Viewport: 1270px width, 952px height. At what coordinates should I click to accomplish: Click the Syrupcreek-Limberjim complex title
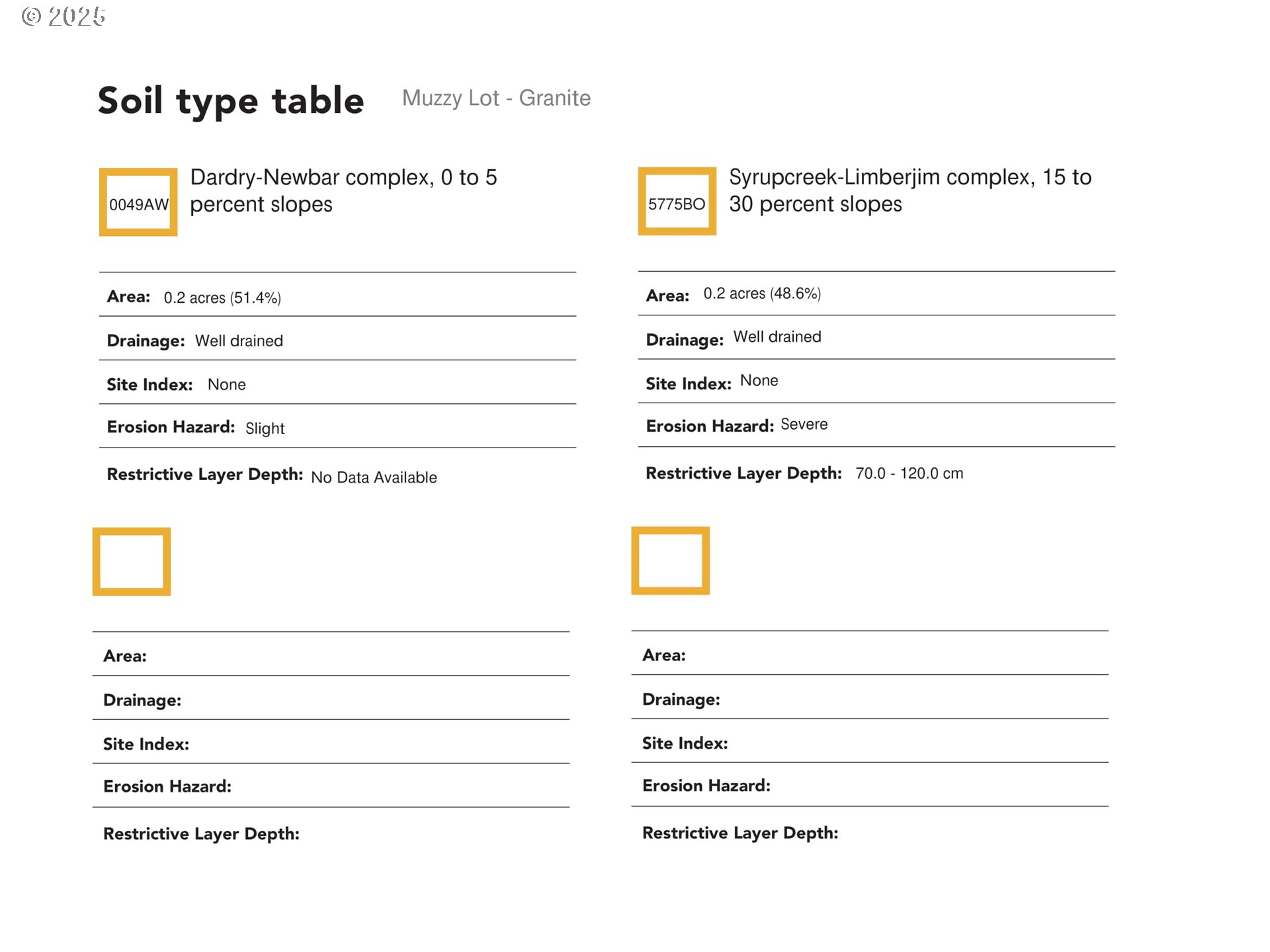910,190
